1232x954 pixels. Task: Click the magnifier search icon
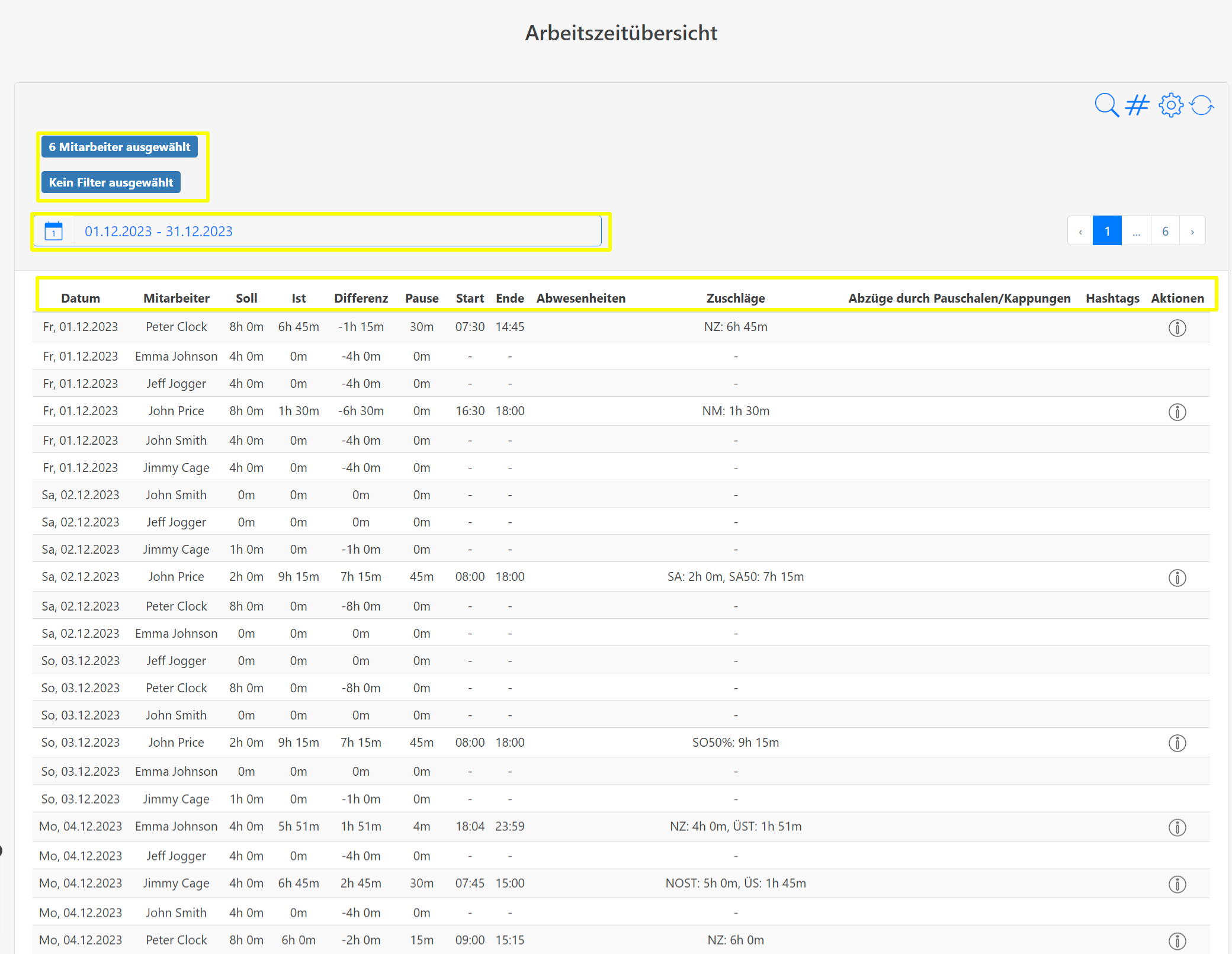tap(1106, 105)
